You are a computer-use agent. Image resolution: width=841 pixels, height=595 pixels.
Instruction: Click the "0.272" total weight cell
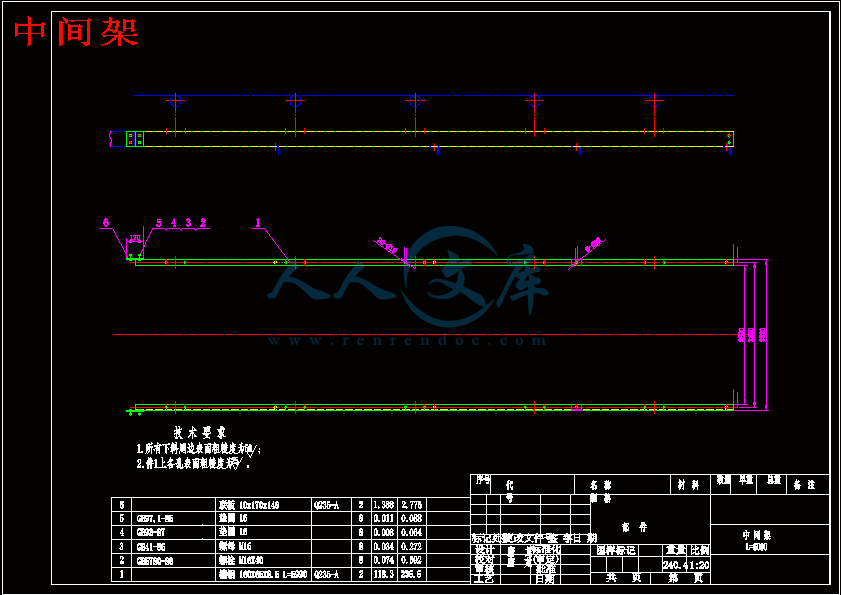[411, 547]
